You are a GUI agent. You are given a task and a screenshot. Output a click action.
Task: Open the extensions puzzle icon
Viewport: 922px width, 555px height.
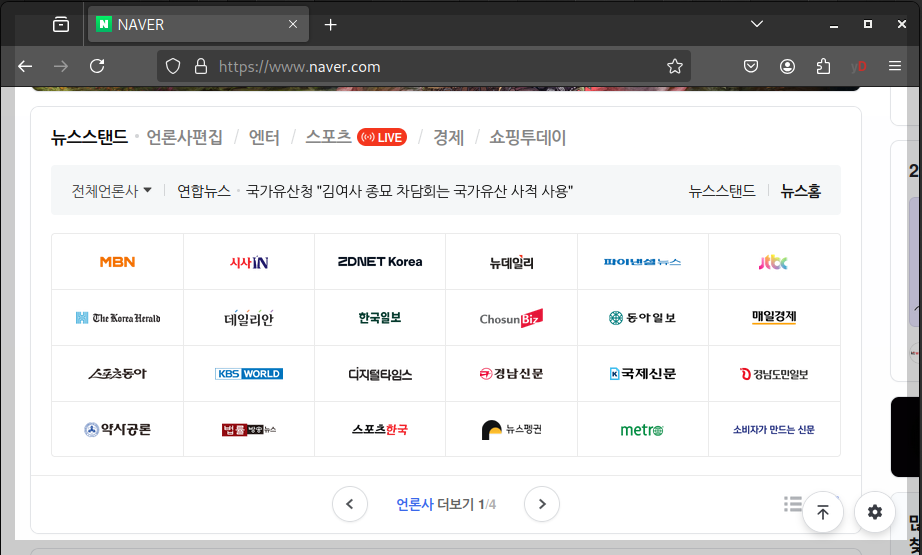pyautogui.click(x=823, y=66)
